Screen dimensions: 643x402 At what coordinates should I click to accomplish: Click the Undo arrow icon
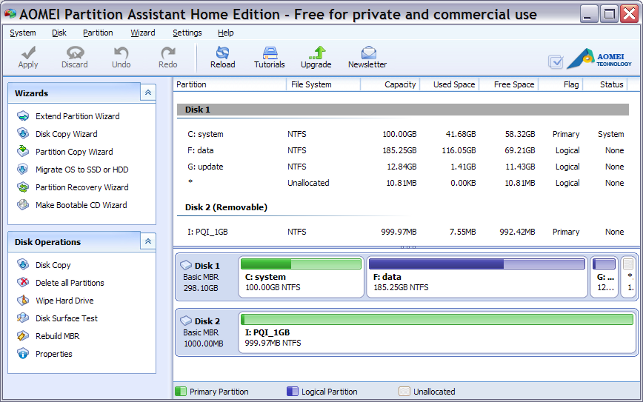pyautogui.click(x=121, y=53)
